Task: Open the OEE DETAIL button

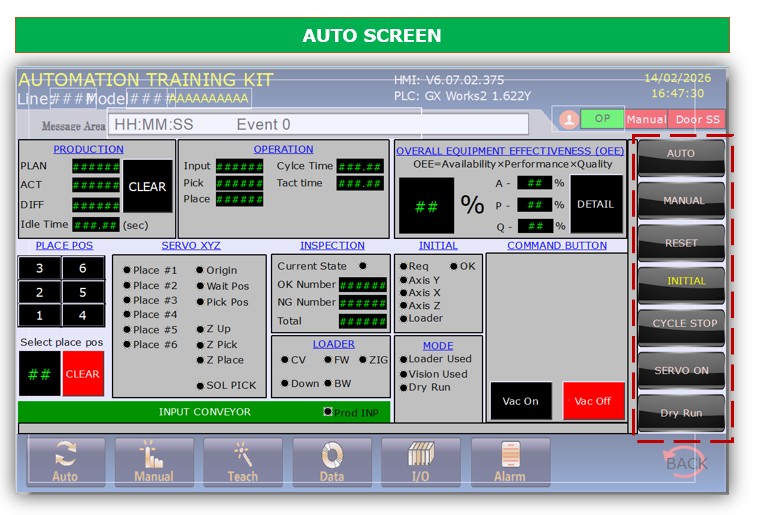Action: [x=596, y=204]
